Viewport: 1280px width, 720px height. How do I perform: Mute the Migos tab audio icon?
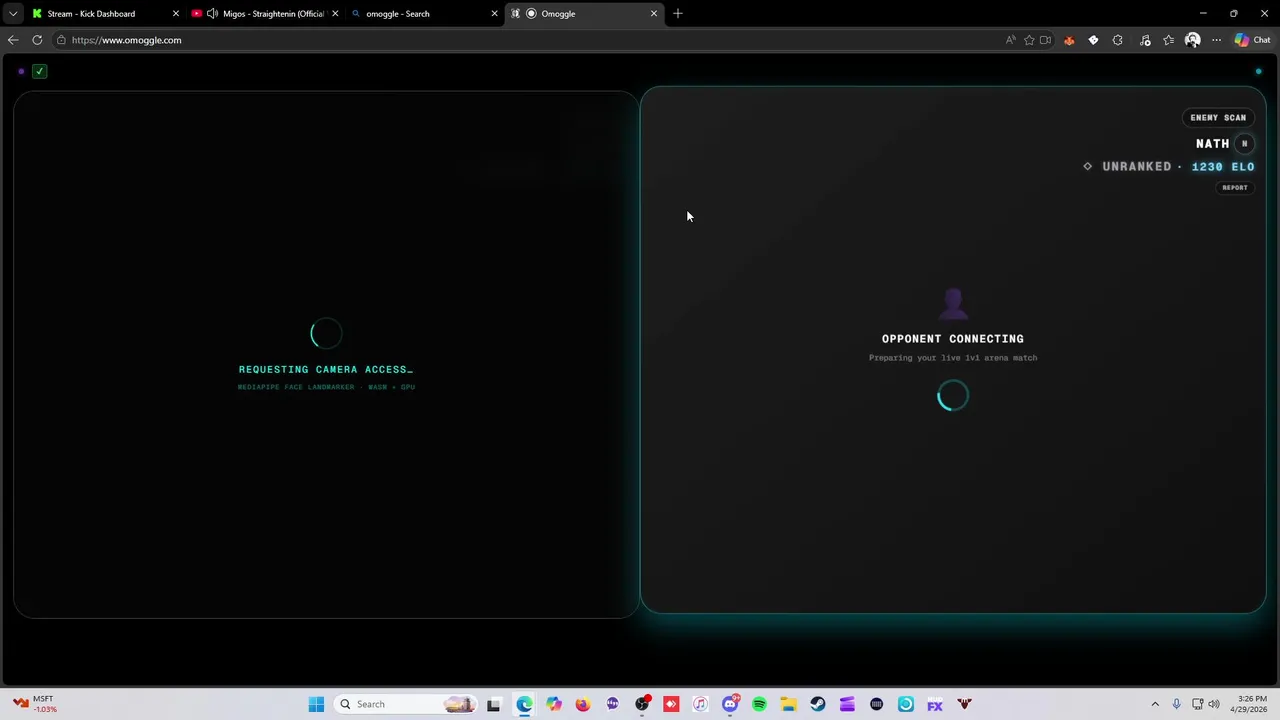click(x=212, y=14)
